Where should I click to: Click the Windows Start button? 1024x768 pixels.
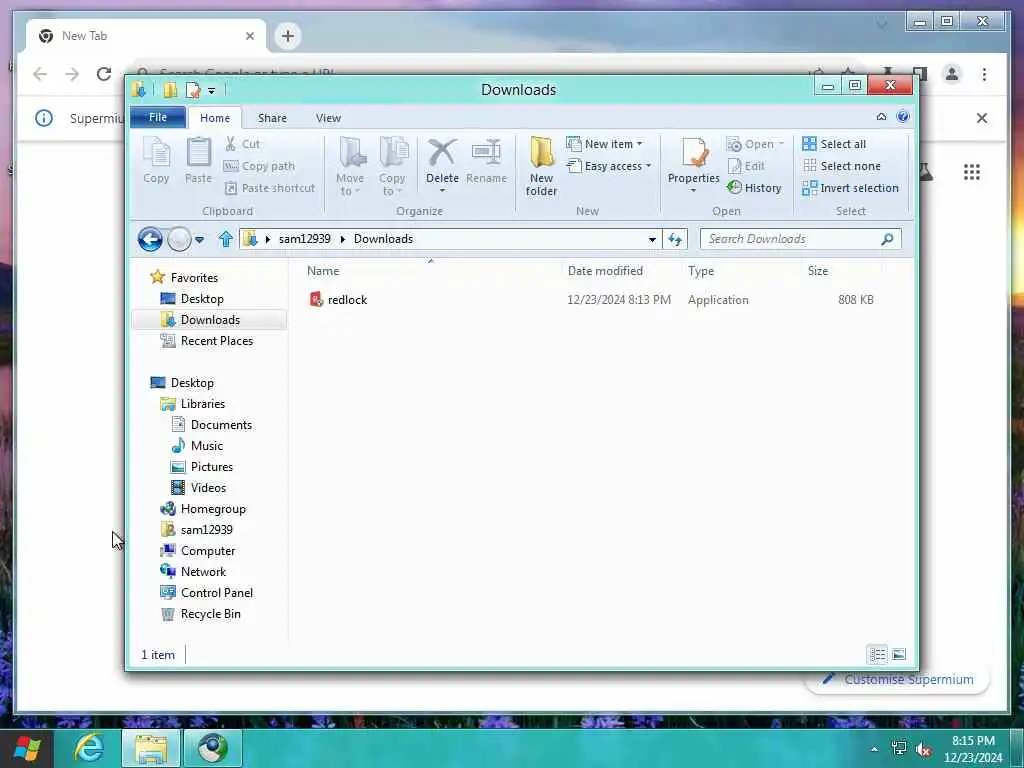(27, 748)
